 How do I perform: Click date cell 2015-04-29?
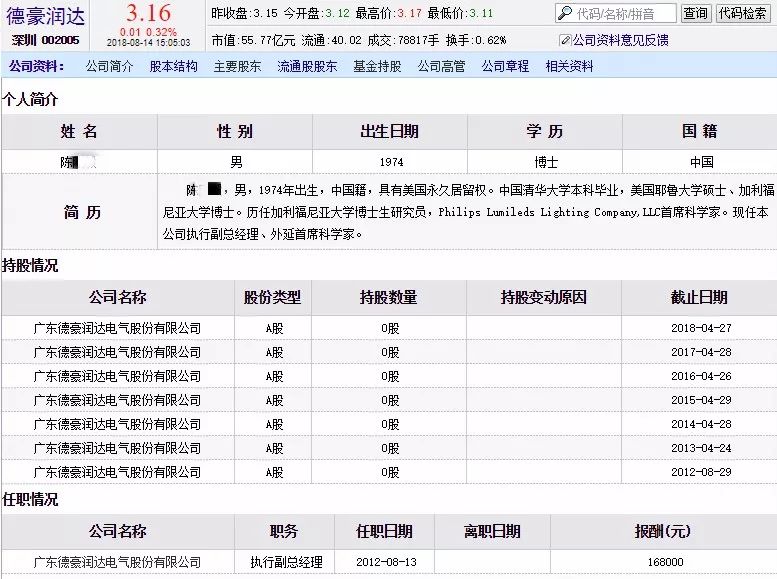point(701,400)
